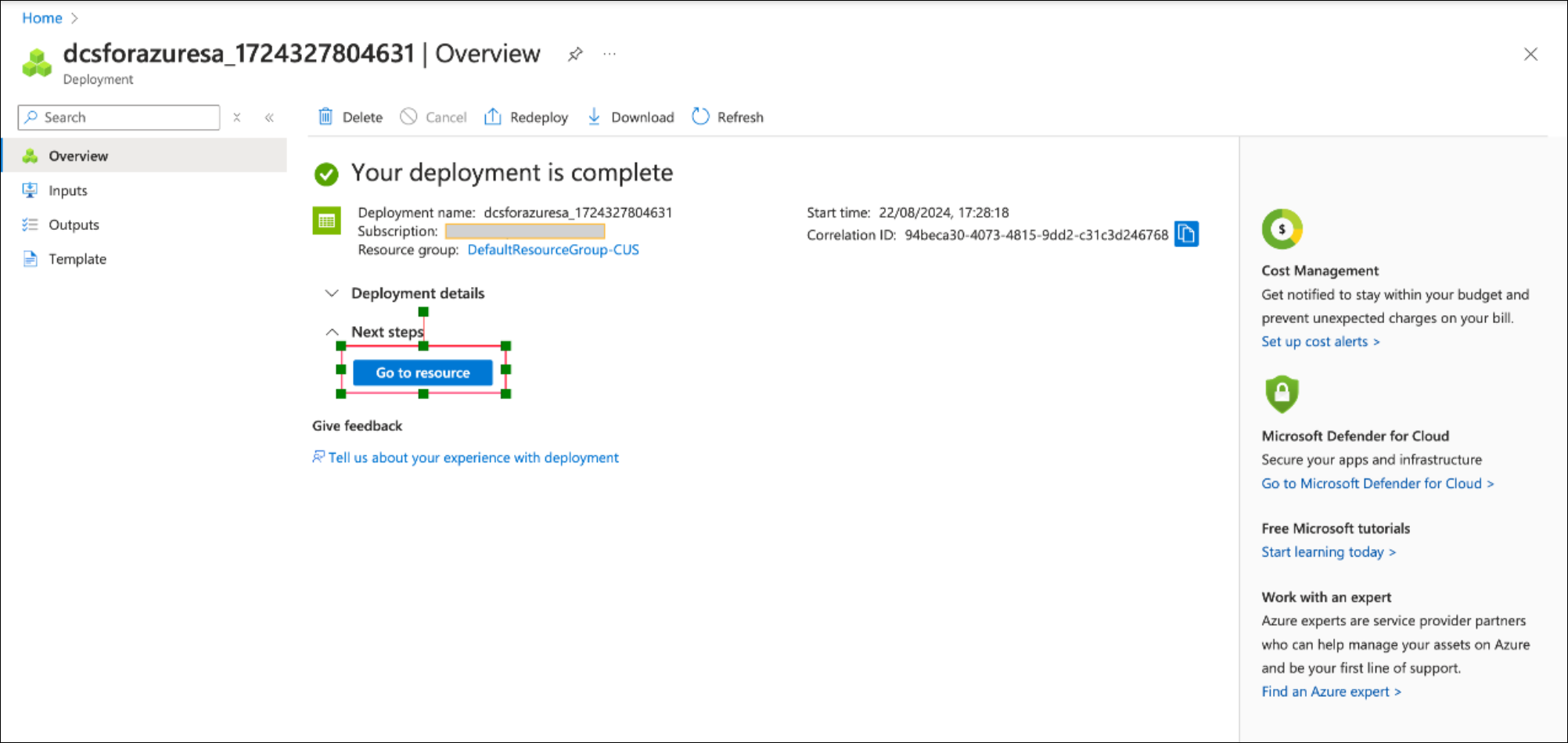This screenshot has width=1568, height=743.
Task: Click the Delete trash icon
Action: tap(325, 117)
